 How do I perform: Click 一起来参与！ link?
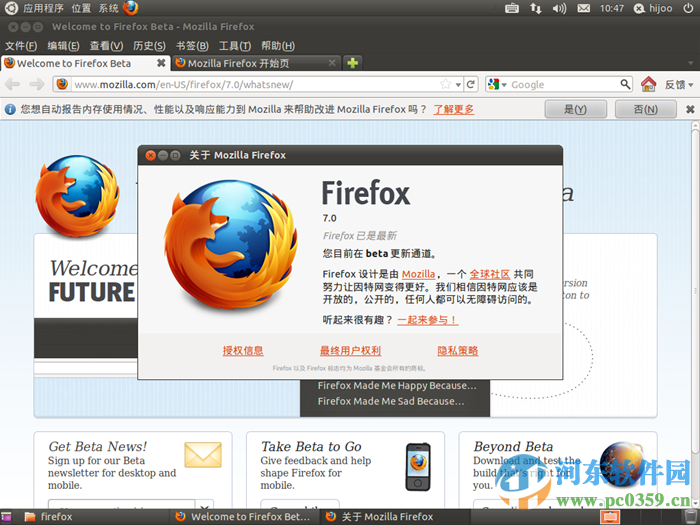click(x=428, y=320)
